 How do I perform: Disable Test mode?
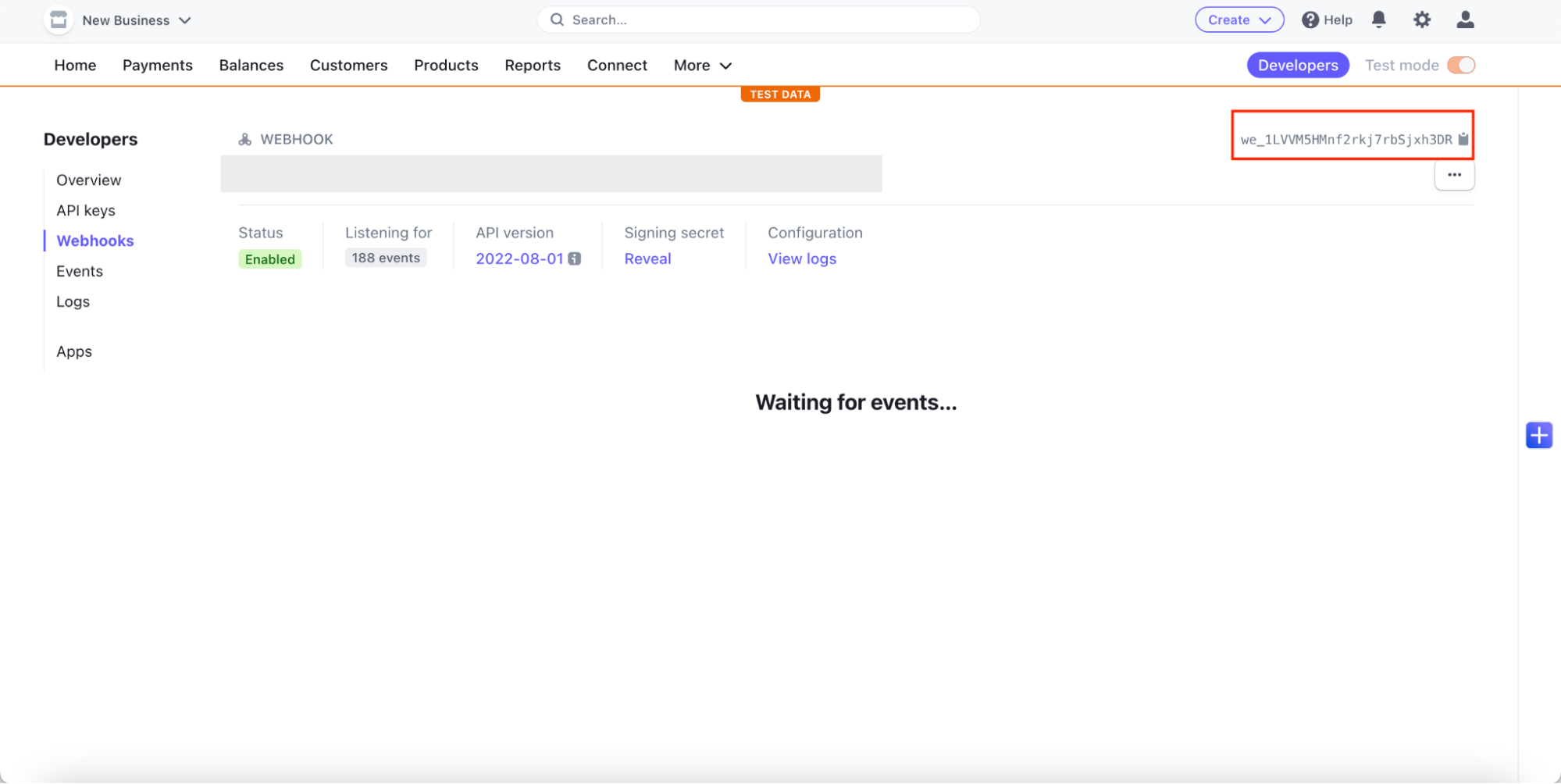1461,65
